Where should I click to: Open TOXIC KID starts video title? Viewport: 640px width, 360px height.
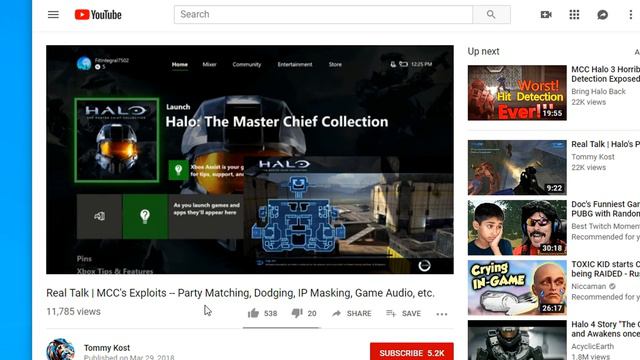(606, 269)
